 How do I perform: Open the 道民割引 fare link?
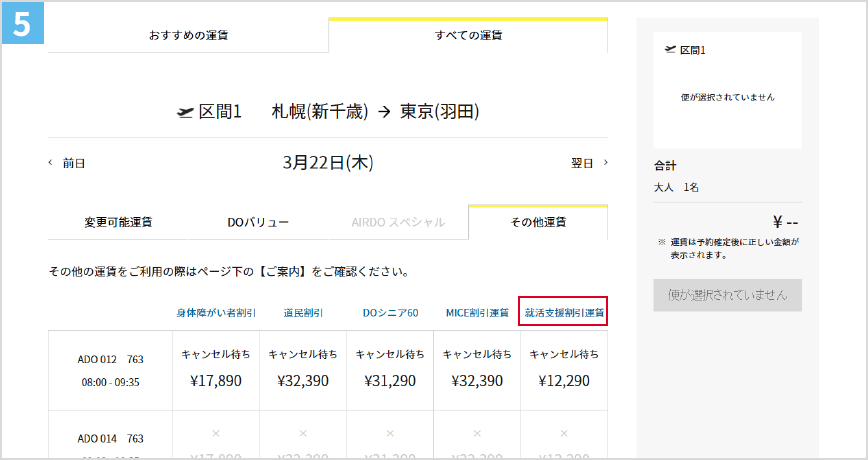pyautogui.click(x=303, y=313)
